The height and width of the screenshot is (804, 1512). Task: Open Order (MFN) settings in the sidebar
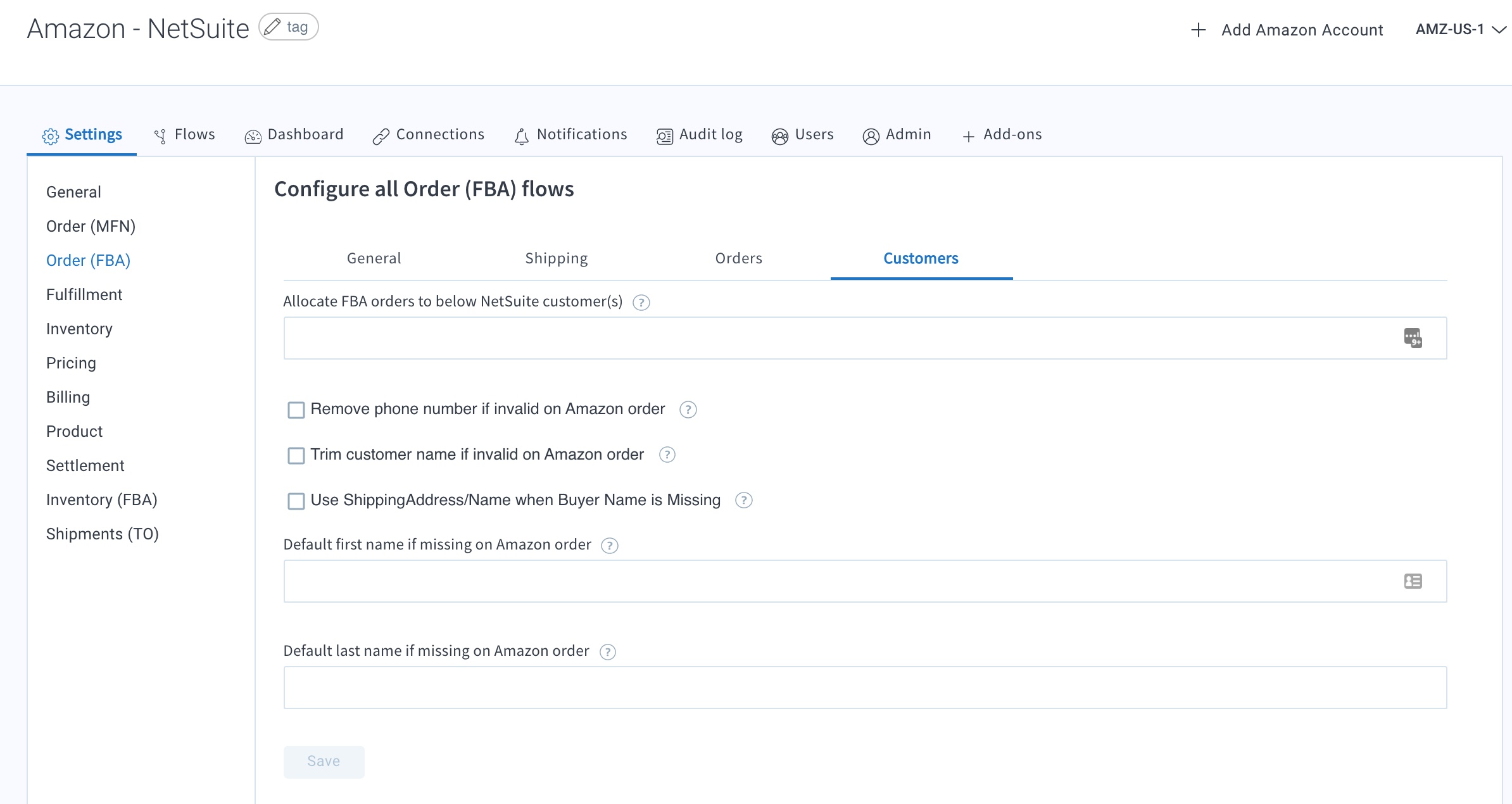[91, 226]
